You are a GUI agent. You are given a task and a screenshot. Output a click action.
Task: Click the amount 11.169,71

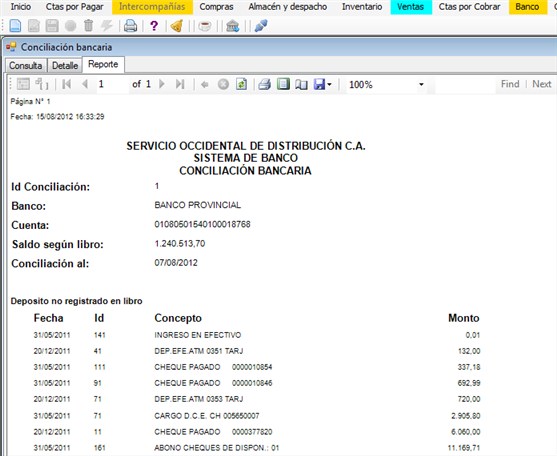click(x=464, y=448)
